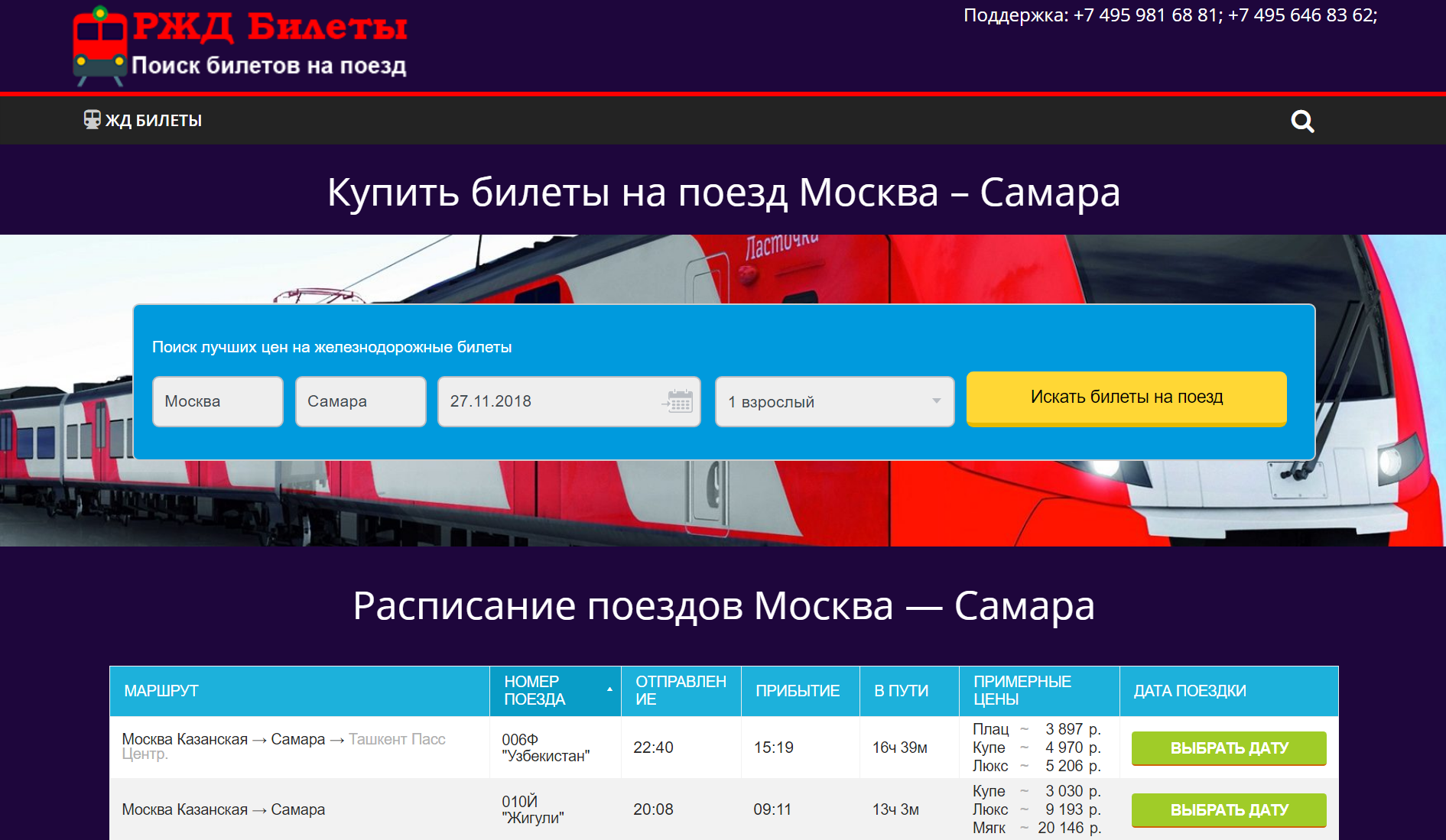The image size is (1446, 840).
Task: Click arrival time 15:19
Action: coord(773,748)
